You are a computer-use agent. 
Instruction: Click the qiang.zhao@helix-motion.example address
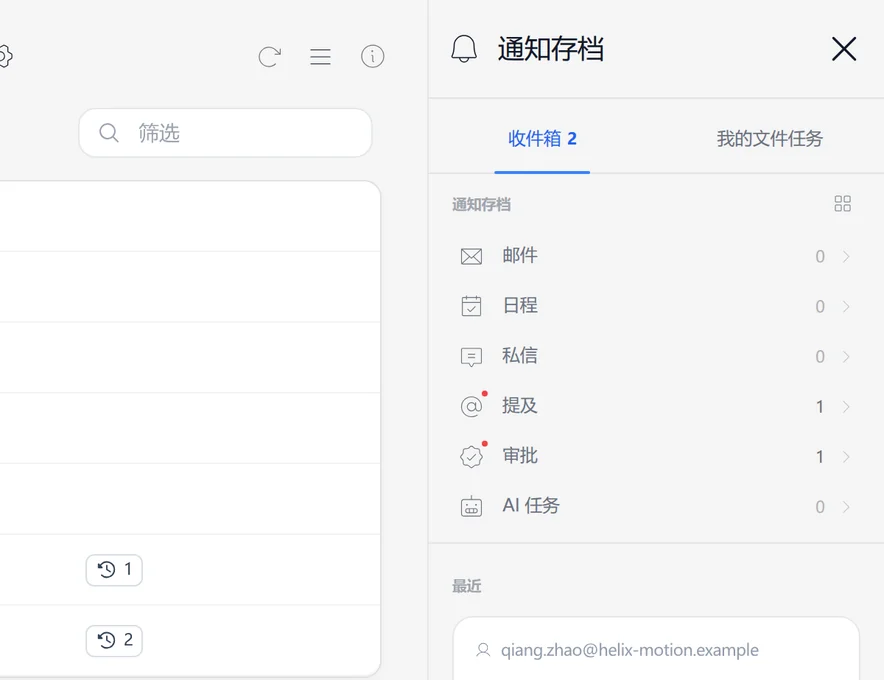click(630, 650)
